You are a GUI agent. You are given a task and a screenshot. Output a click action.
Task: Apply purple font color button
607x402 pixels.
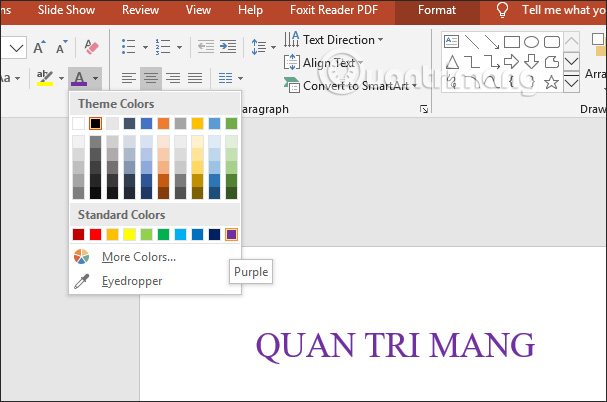(79, 79)
